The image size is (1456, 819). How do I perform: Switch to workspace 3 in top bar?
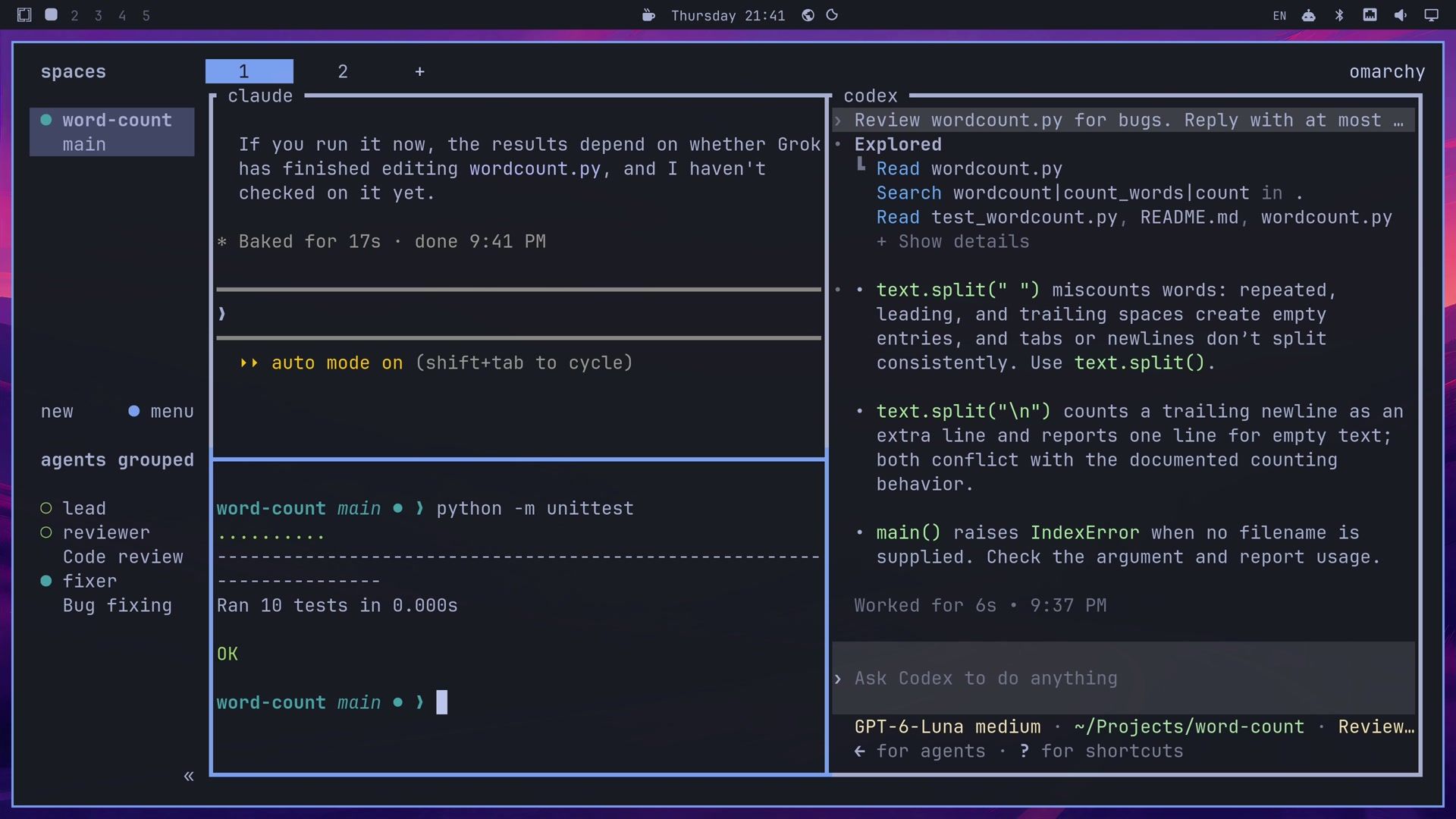coord(98,16)
